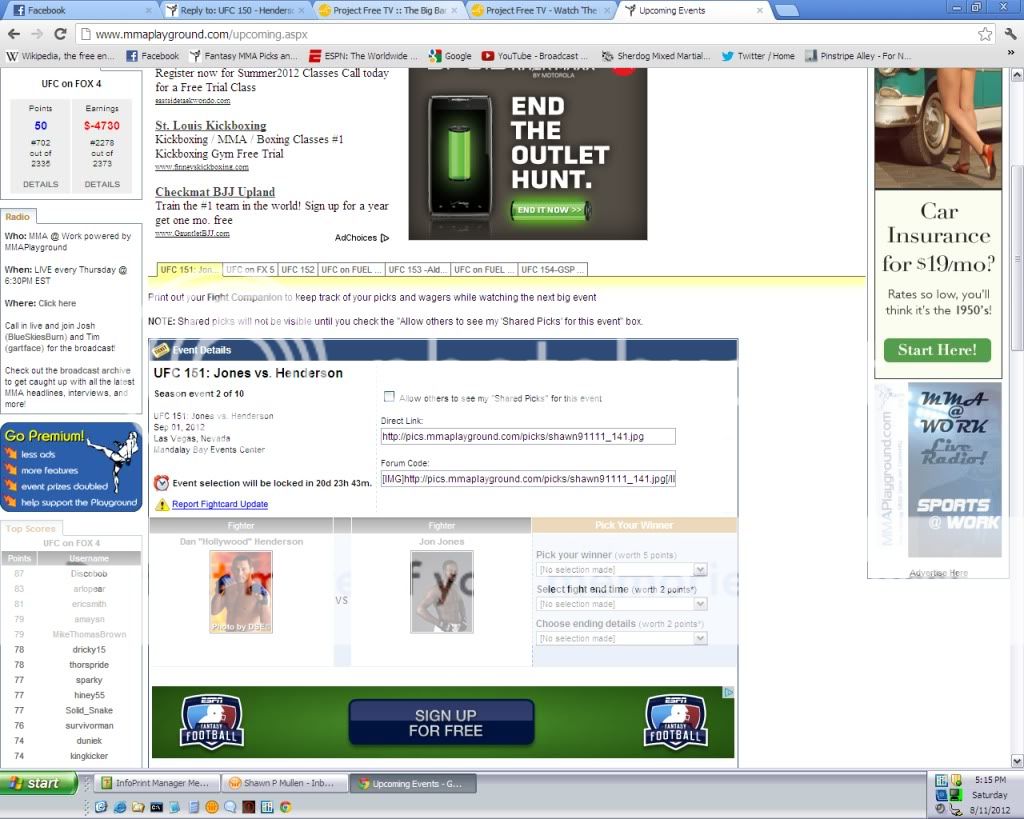This screenshot has width=1024, height=819.
Task: Open the Sherdog Mixed Martial bookmark
Action: [x=656, y=56]
